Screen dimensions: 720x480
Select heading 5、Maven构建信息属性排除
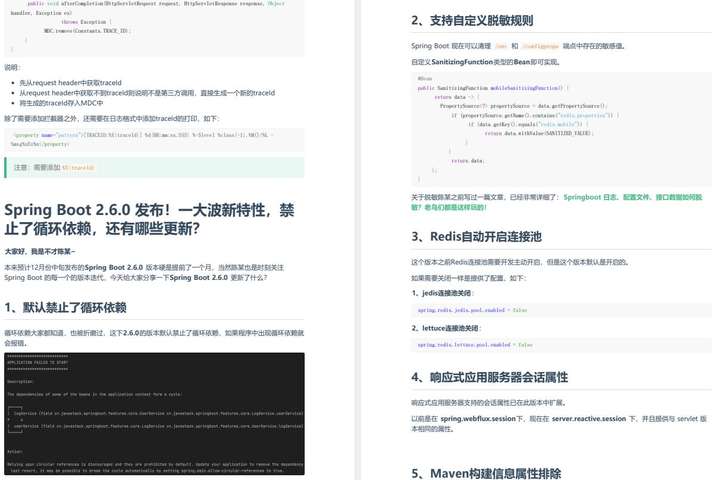486,474
